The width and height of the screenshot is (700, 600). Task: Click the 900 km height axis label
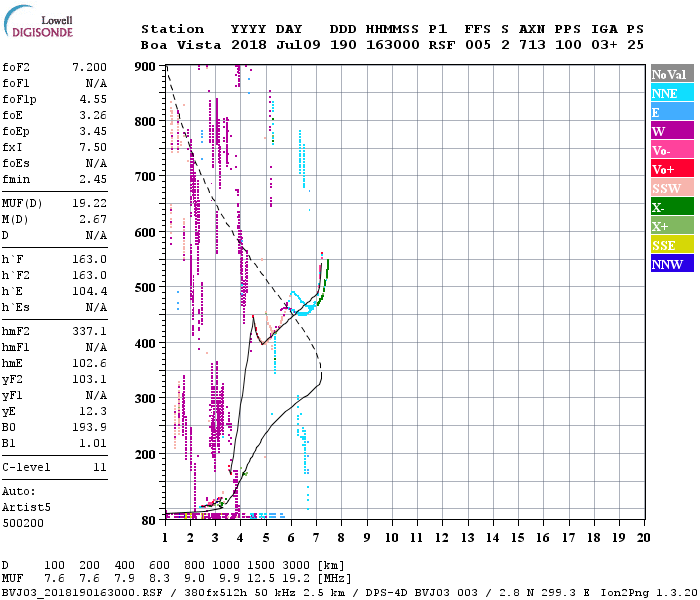tap(145, 67)
